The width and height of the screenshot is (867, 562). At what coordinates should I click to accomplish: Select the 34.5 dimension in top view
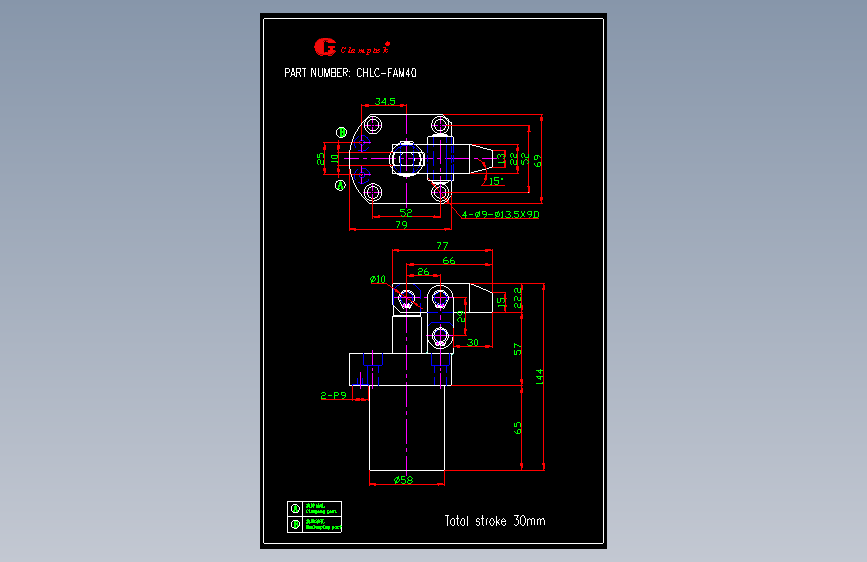(x=385, y=102)
